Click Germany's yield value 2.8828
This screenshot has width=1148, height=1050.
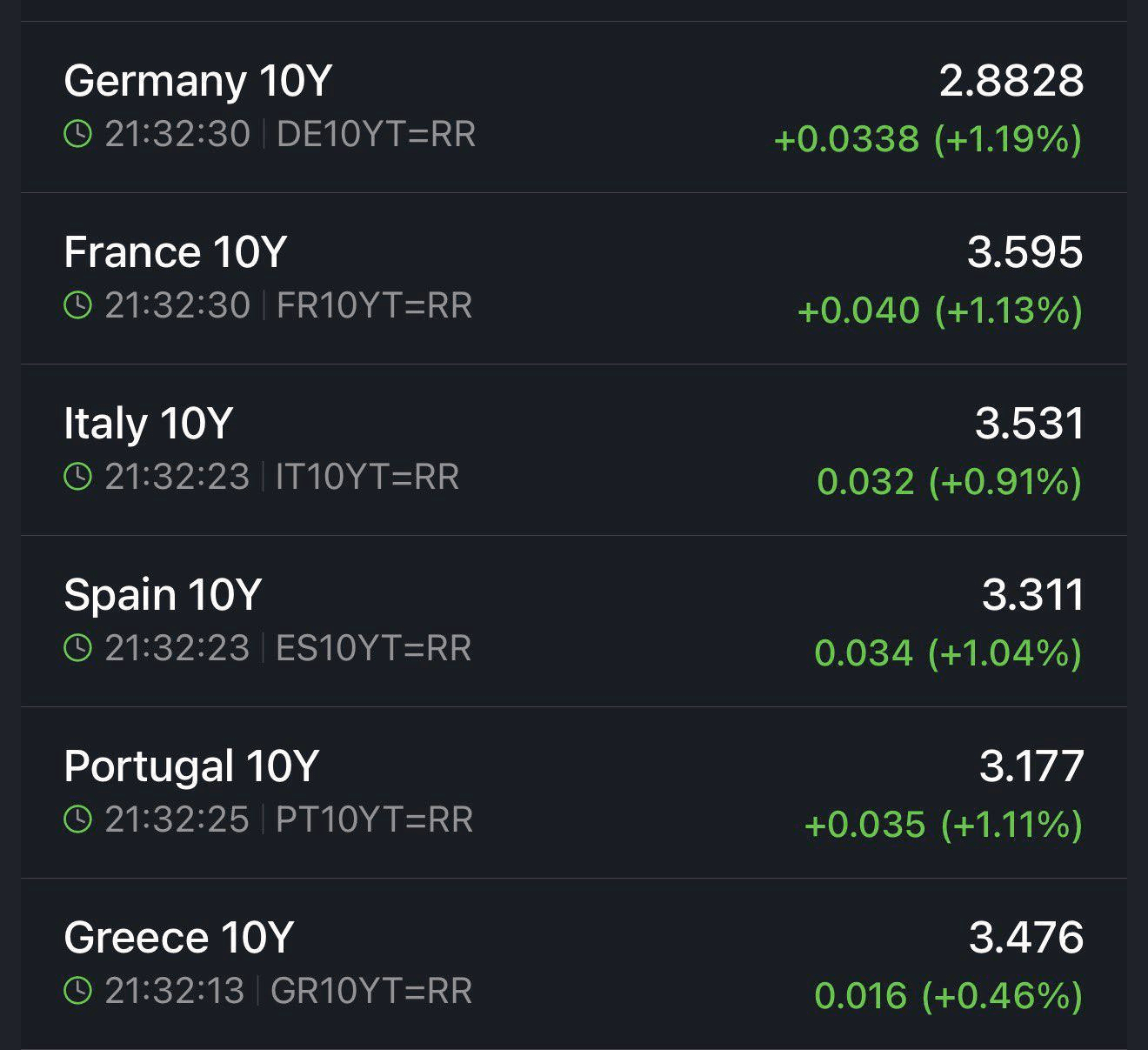tap(1011, 81)
